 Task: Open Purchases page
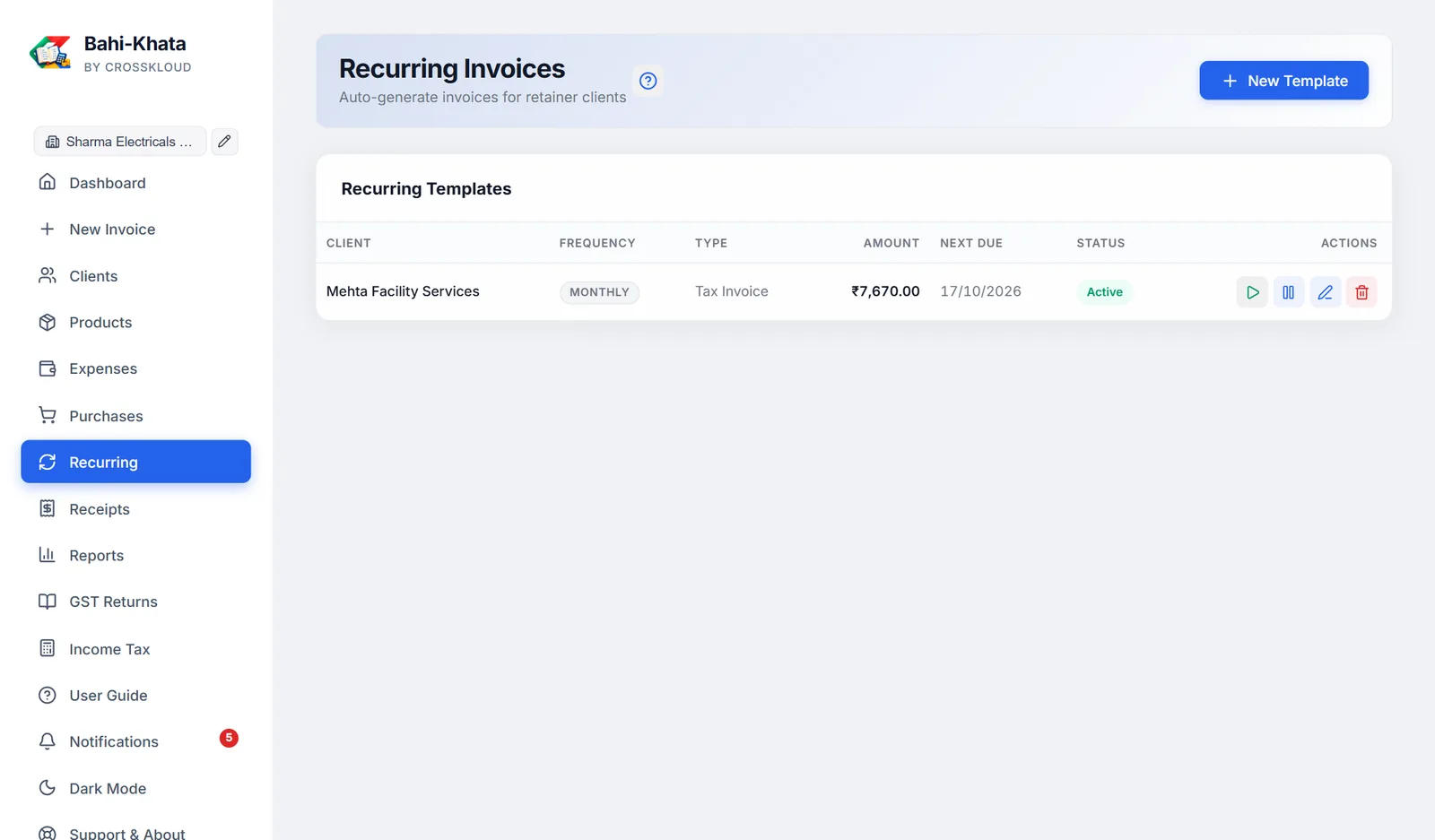coord(136,416)
